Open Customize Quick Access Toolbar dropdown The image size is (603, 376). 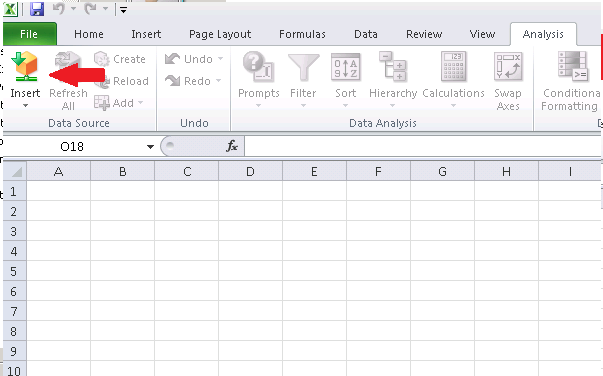(123, 10)
